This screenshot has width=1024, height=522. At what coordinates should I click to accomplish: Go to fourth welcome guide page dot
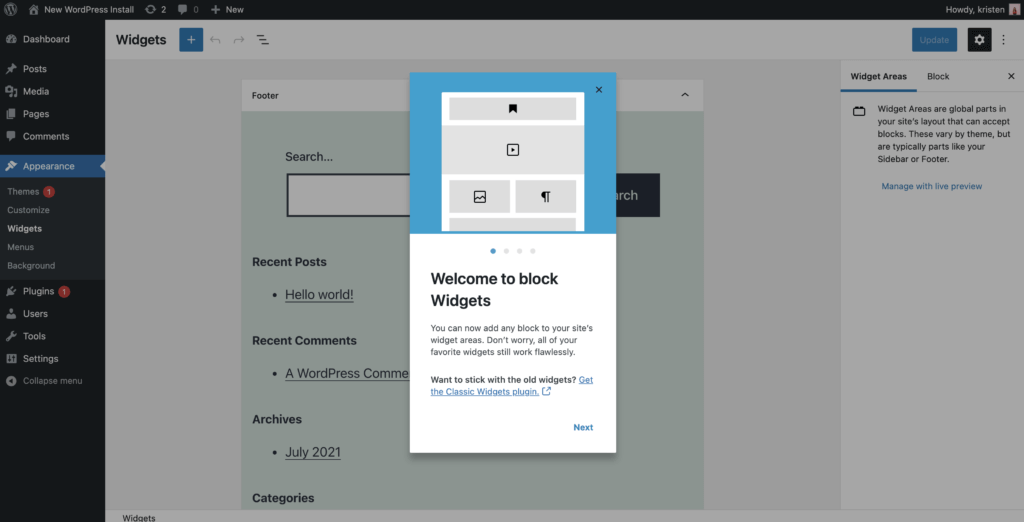[x=533, y=251]
